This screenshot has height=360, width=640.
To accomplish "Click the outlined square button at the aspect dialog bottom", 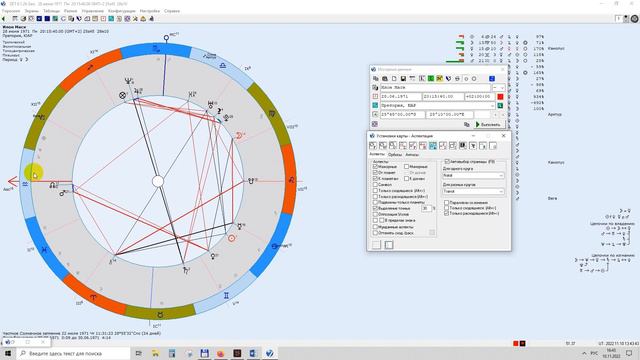I will (x=389, y=245).
